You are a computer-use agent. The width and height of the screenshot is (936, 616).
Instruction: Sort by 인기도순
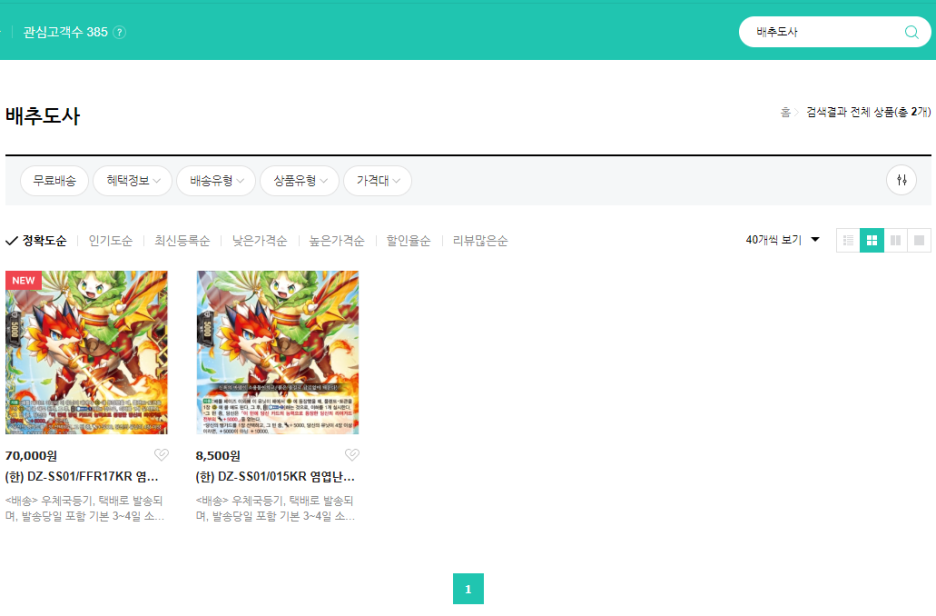point(110,241)
